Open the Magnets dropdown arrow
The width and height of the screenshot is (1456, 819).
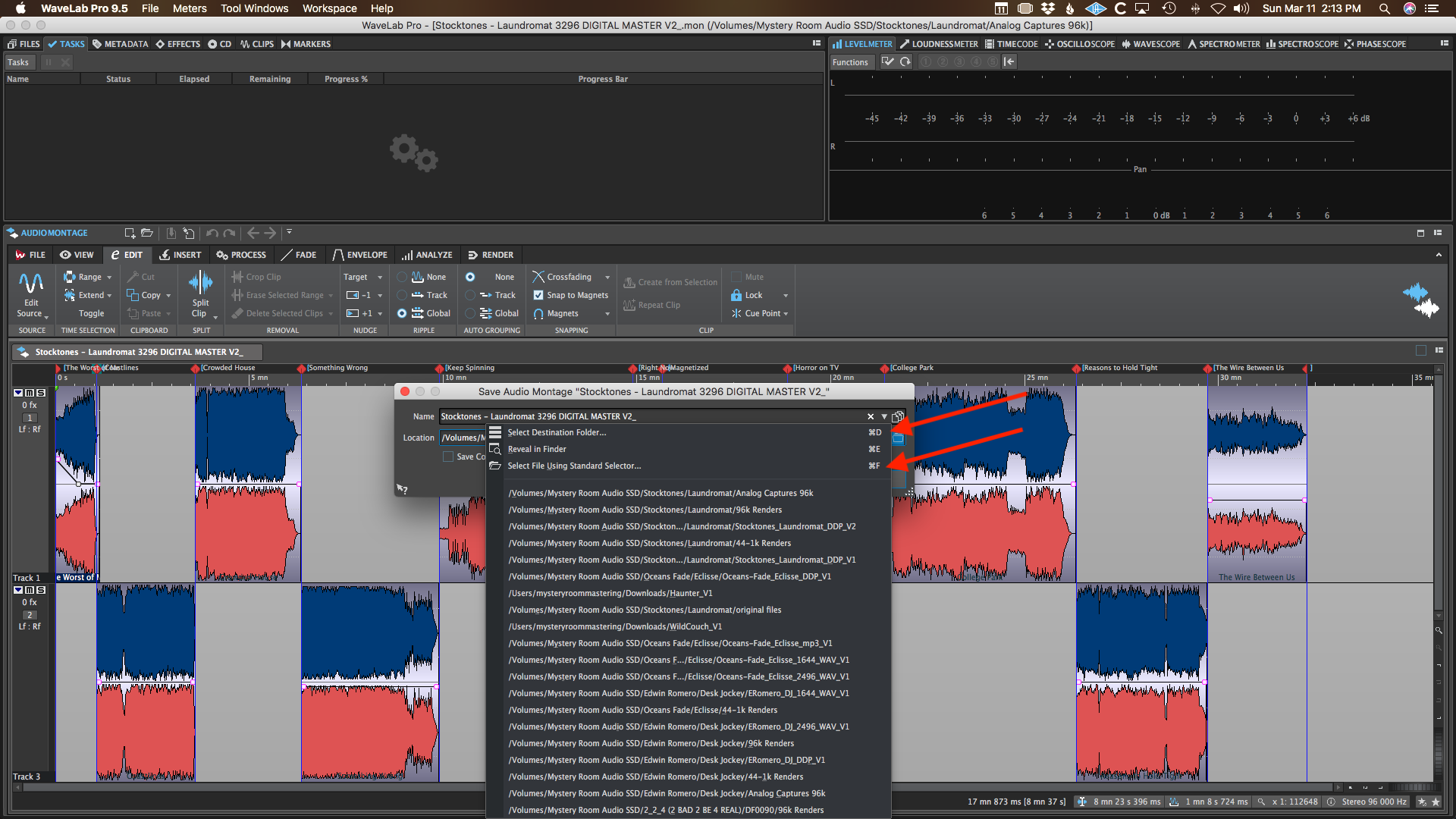(607, 313)
